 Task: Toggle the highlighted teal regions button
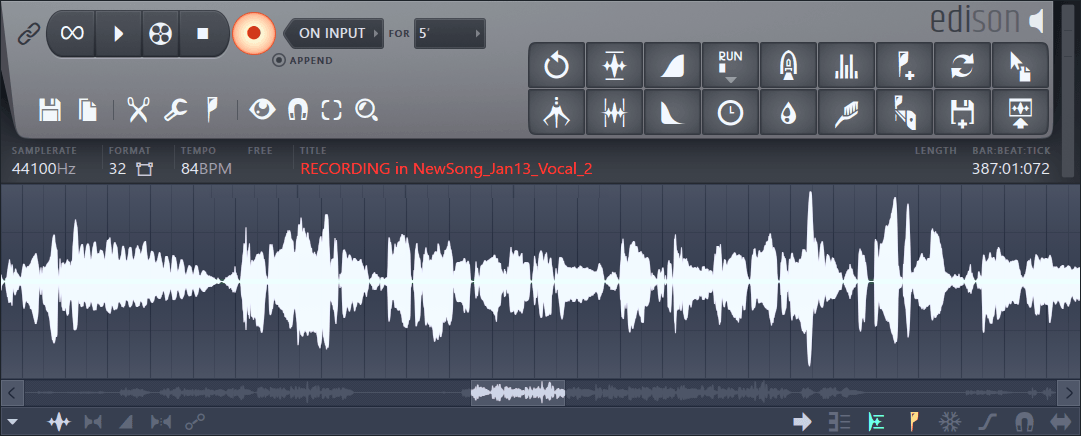pos(876,422)
